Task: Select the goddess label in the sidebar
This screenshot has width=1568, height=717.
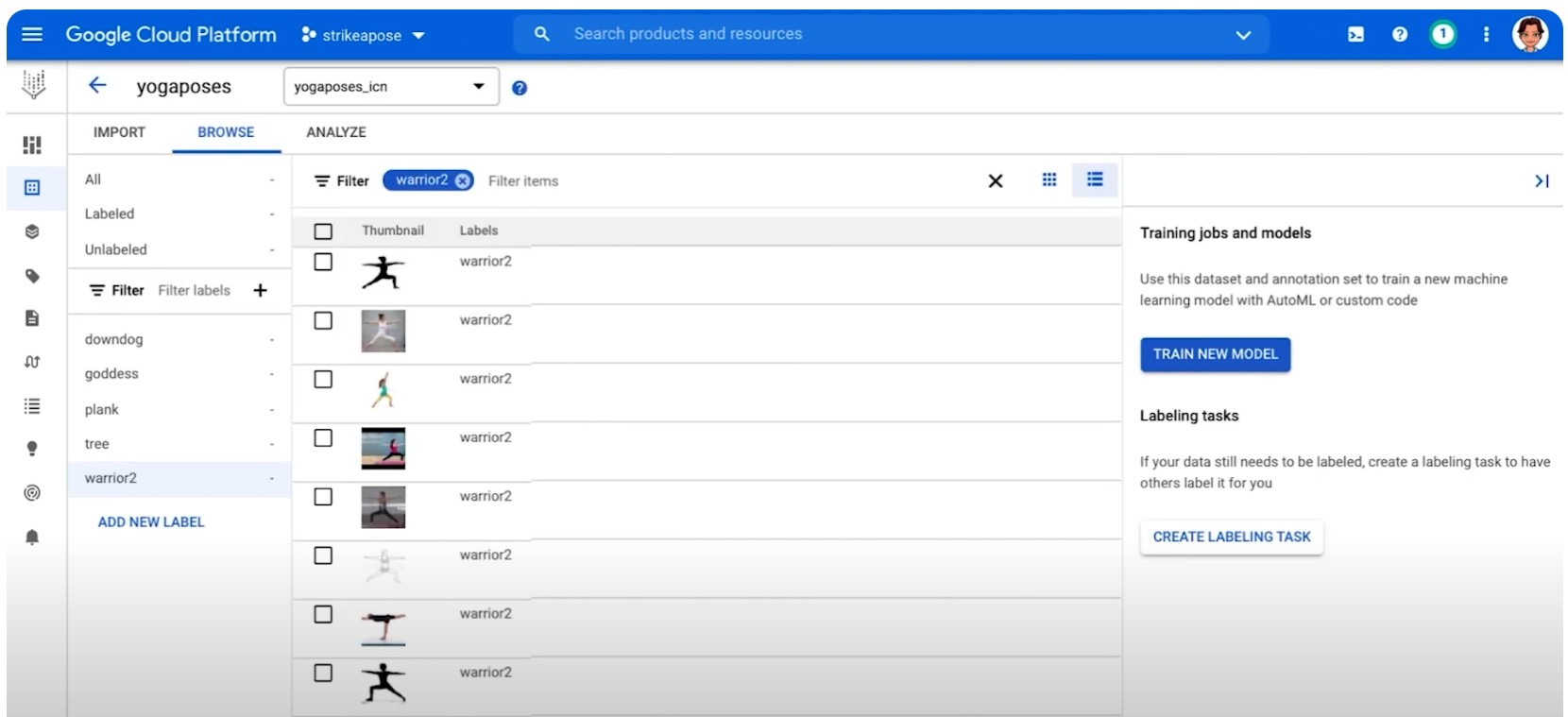Action: pos(111,374)
